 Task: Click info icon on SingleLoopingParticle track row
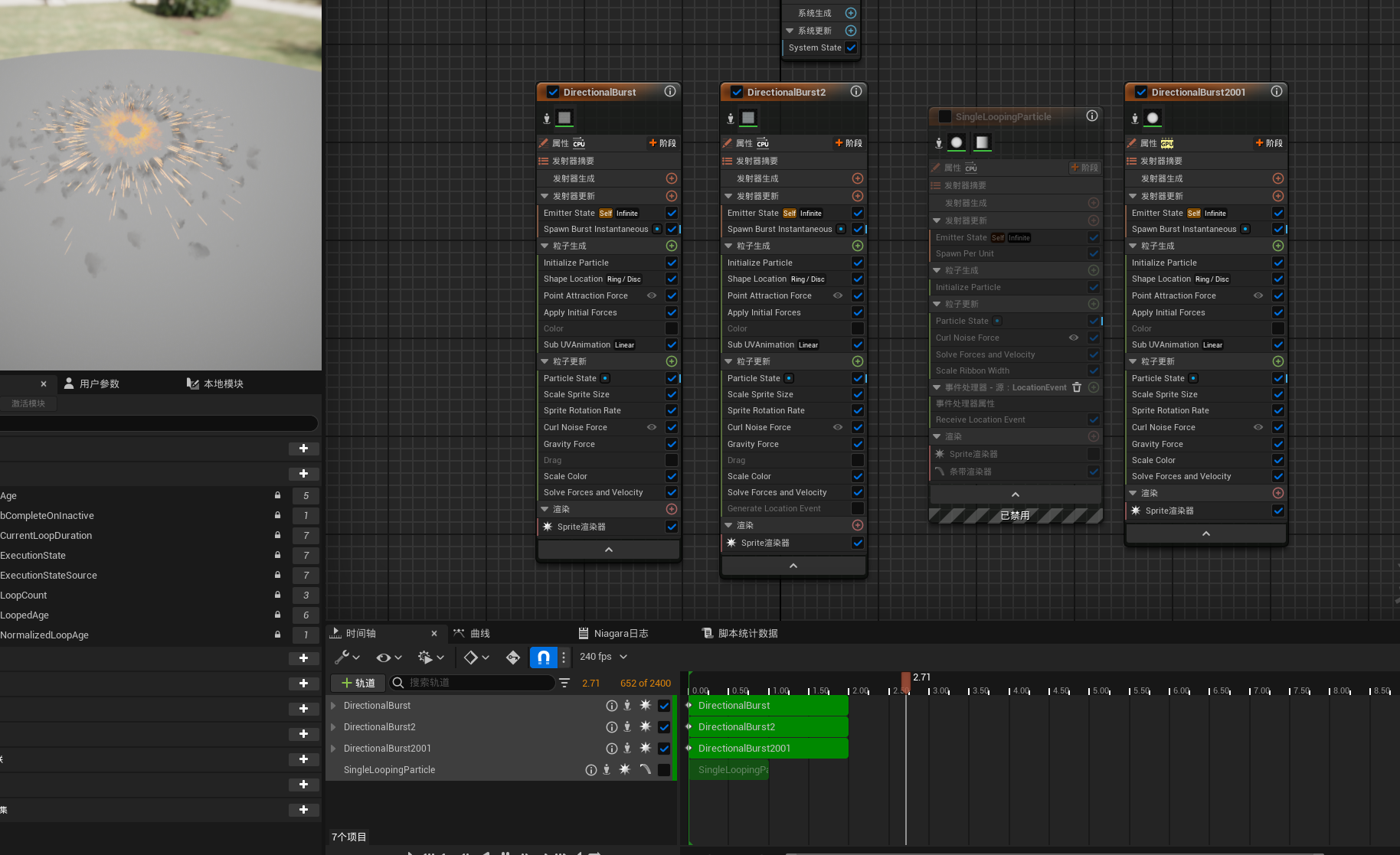[x=590, y=770]
